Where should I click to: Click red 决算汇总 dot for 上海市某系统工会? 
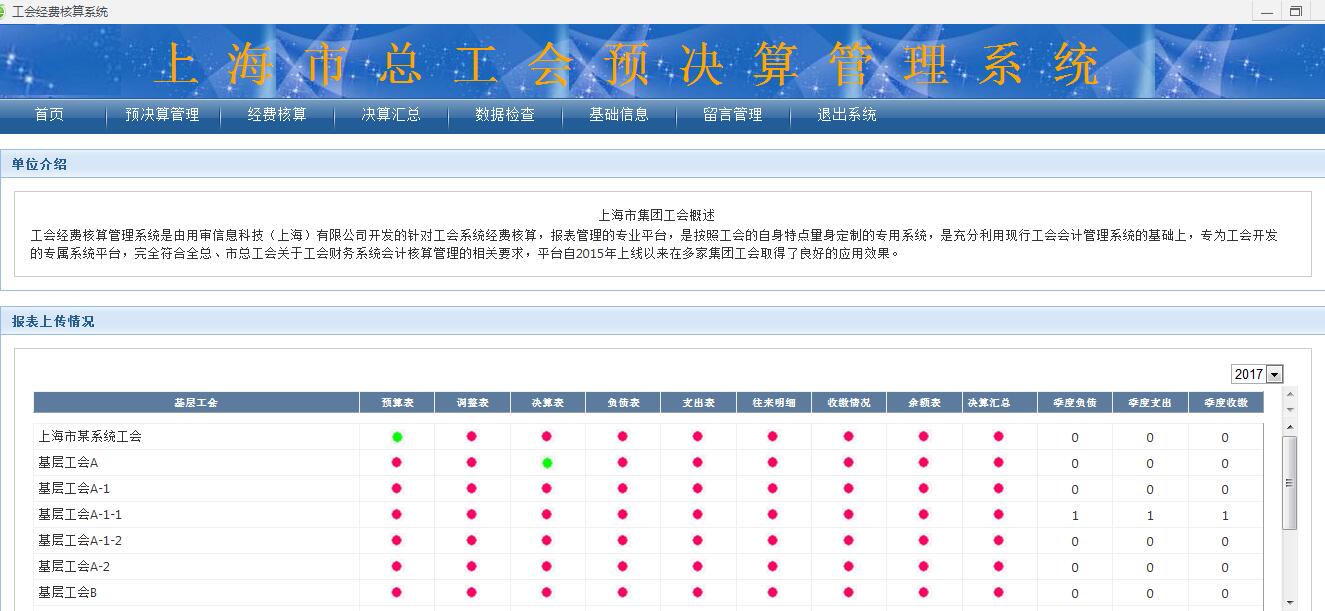tap(998, 437)
